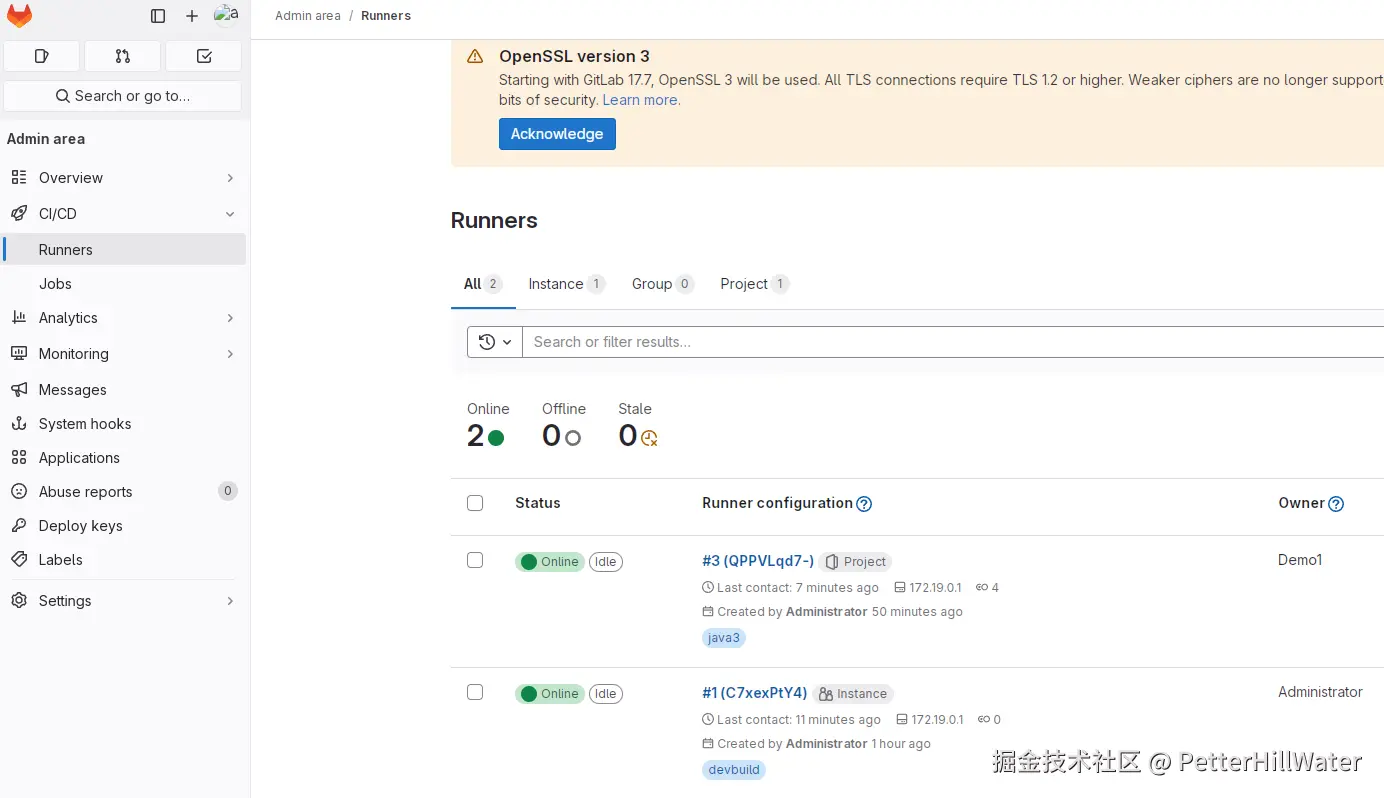This screenshot has width=1384, height=798.
Task: Switch to the Group runners tab
Action: tap(662, 284)
